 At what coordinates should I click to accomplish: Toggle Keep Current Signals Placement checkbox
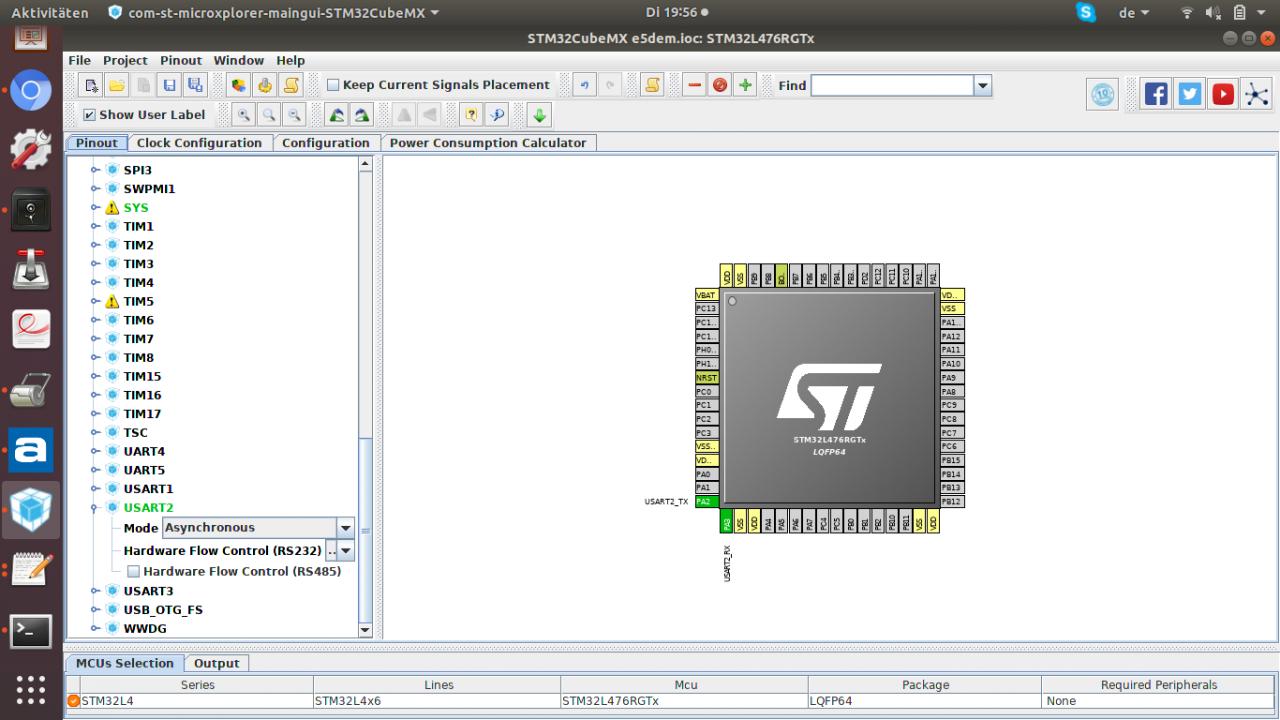(x=334, y=85)
